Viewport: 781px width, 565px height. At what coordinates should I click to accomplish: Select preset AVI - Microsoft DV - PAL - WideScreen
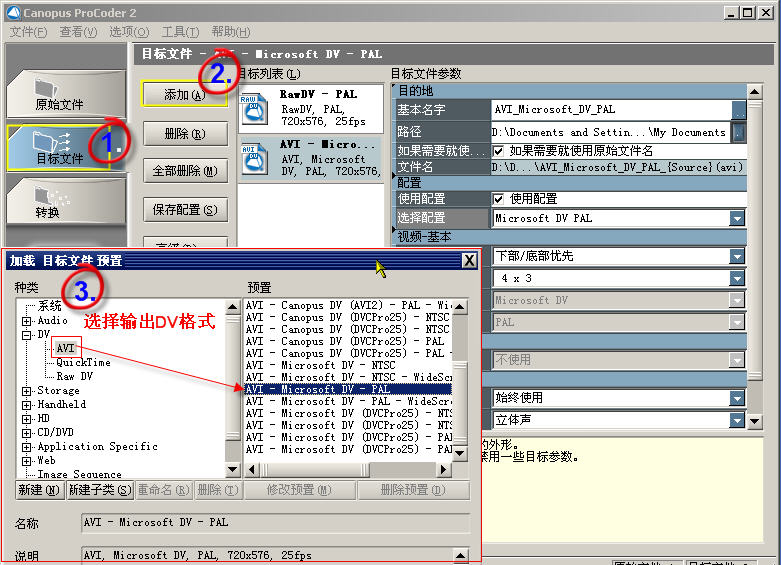pyautogui.click(x=348, y=401)
